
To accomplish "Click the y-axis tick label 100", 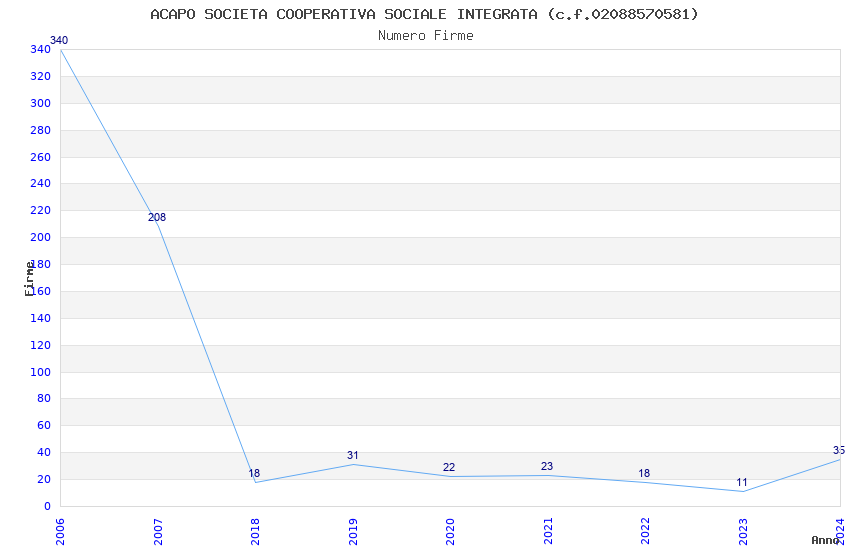I will (41, 372).
